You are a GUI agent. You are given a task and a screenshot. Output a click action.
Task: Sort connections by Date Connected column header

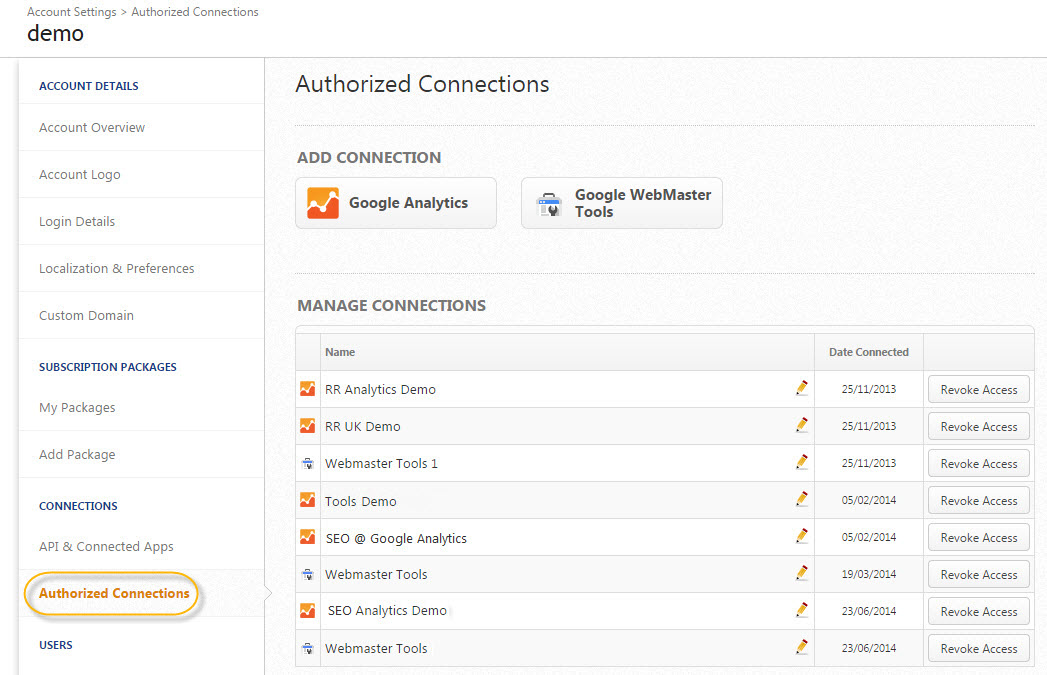(x=868, y=352)
